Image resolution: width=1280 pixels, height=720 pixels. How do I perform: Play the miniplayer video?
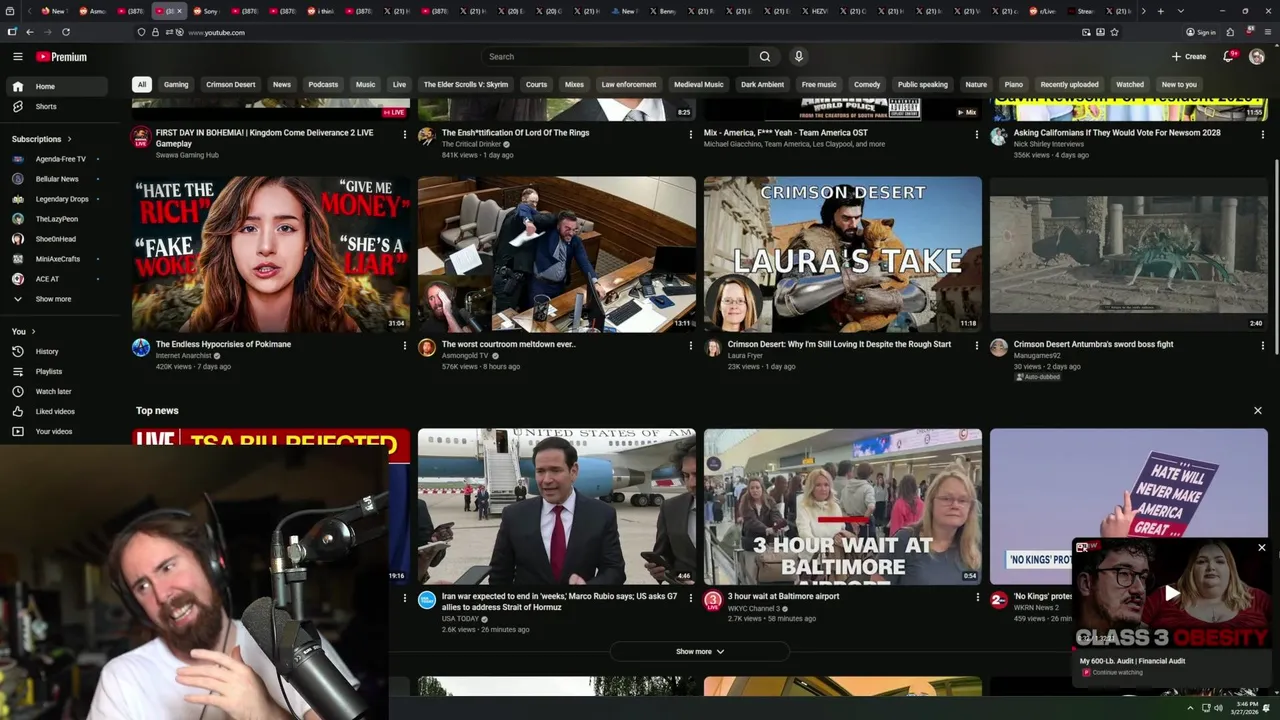1172,594
